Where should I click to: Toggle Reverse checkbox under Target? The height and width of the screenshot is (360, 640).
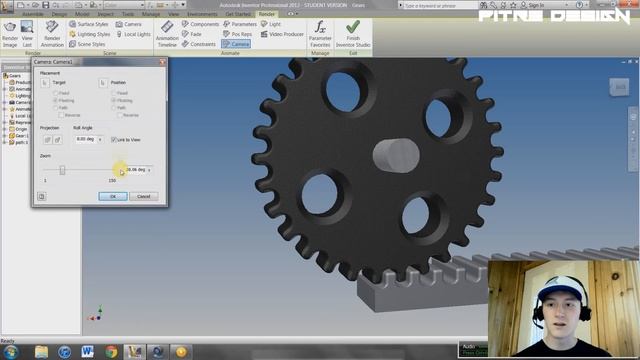(61, 115)
